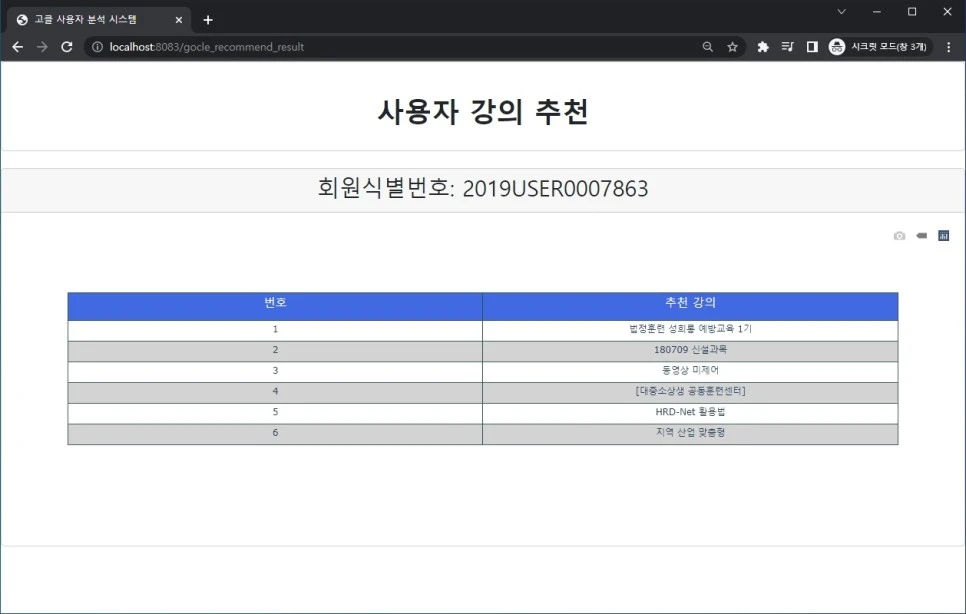The height and width of the screenshot is (614, 966).
Task: Click the row number 1 cell
Action: [275, 331]
